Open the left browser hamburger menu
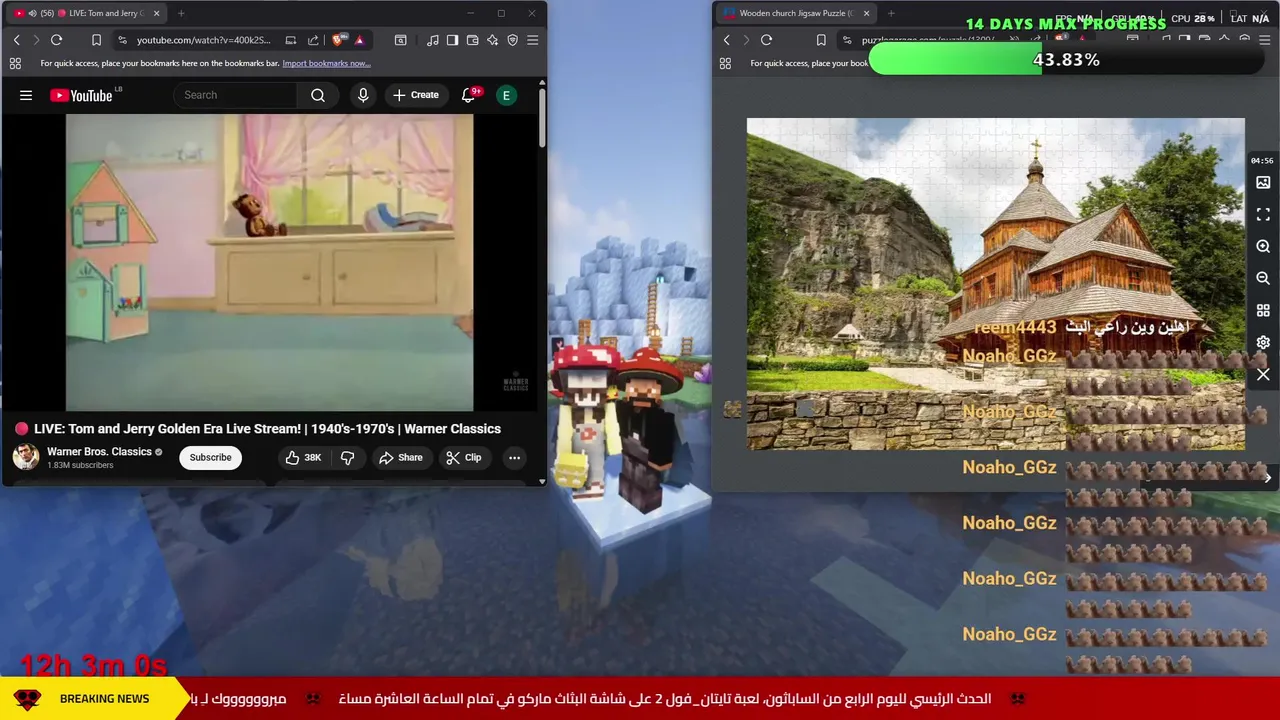This screenshot has width=1280, height=720. [x=532, y=40]
